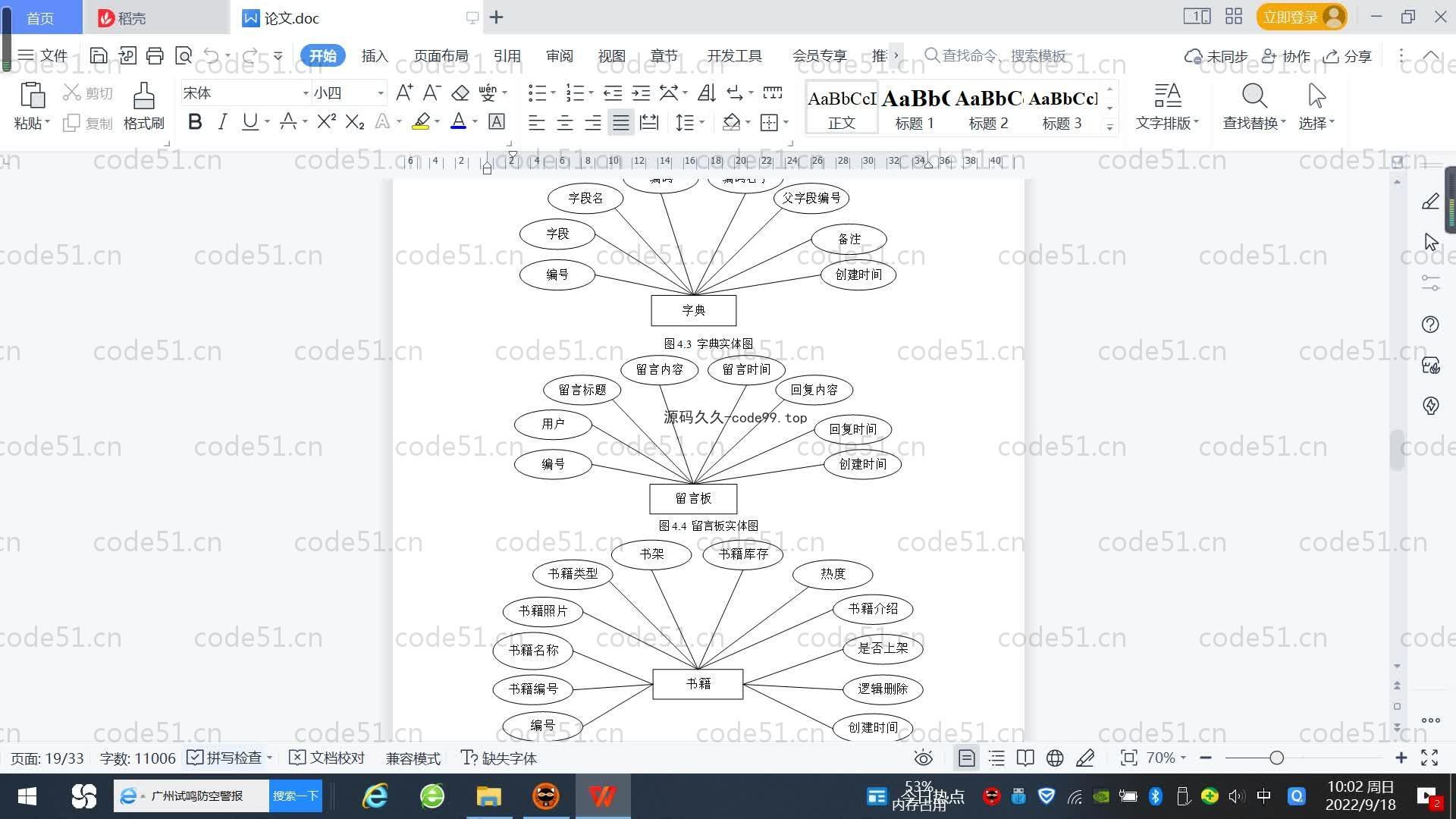
Task: Switch to the 插入 tab
Action: click(x=375, y=55)
